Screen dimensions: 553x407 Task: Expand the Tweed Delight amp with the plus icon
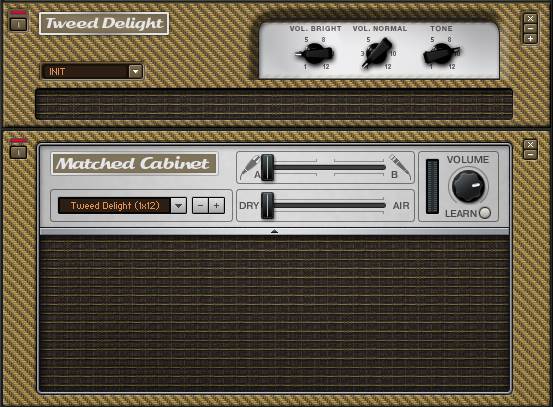[x=530, y=38]
